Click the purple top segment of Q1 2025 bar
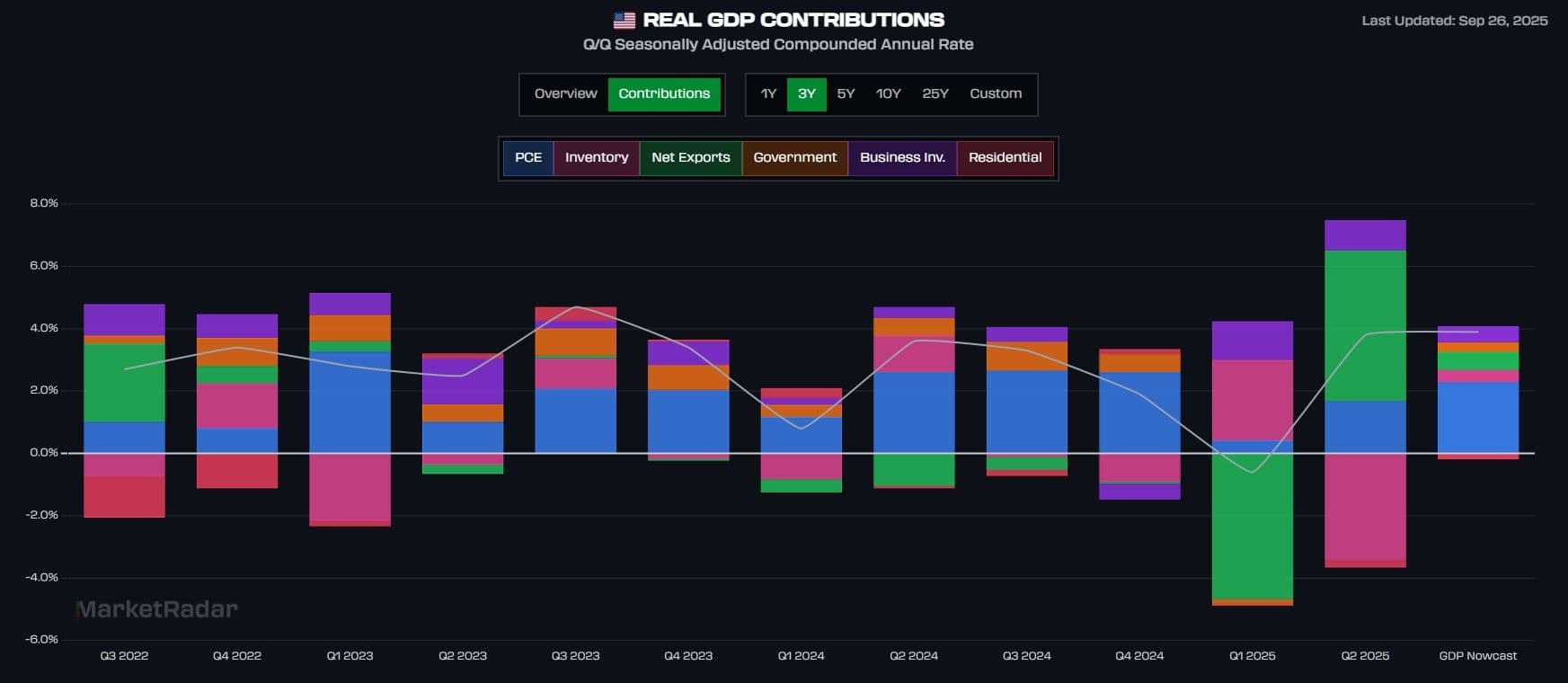Viewport: 1568px width, 683px height. pyautogui.click(x=1252, y=341)
